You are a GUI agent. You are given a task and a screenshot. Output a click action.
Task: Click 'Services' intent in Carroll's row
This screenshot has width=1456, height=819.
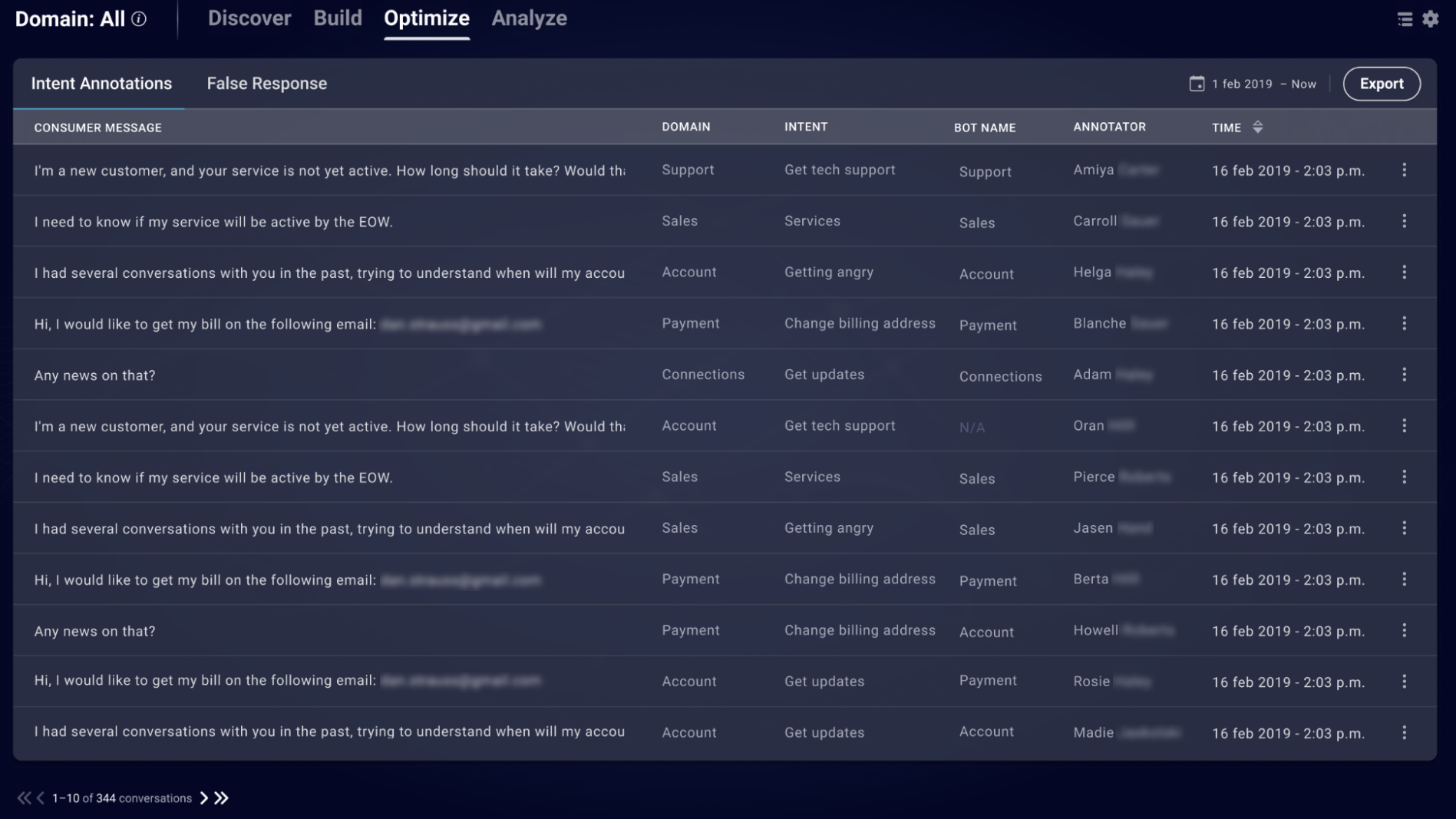point(812,221)
